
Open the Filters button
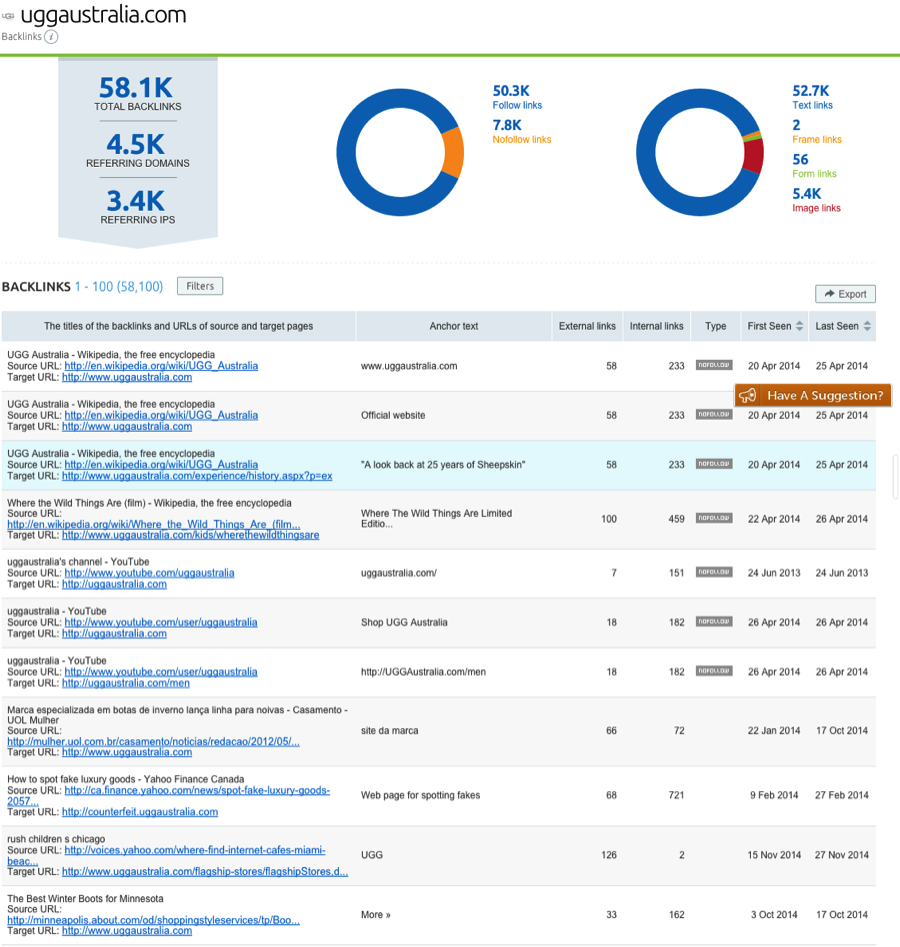pos(200,286)
